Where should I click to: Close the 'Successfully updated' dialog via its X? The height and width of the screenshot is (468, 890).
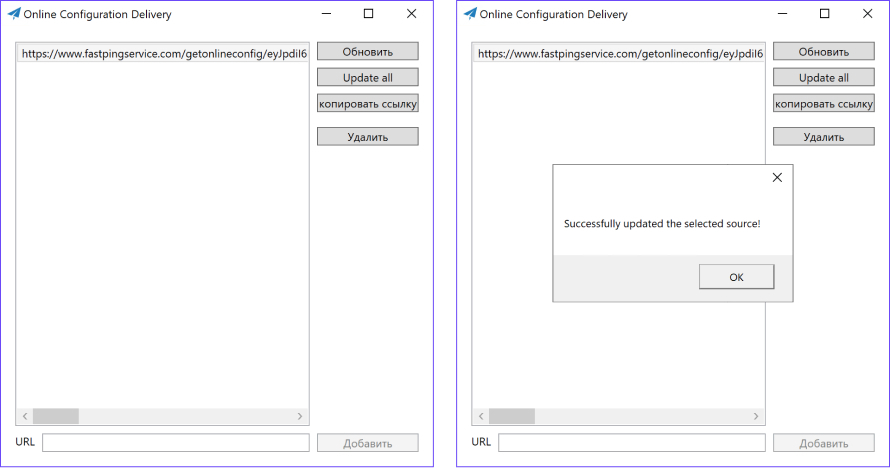[x=777, y=178]
